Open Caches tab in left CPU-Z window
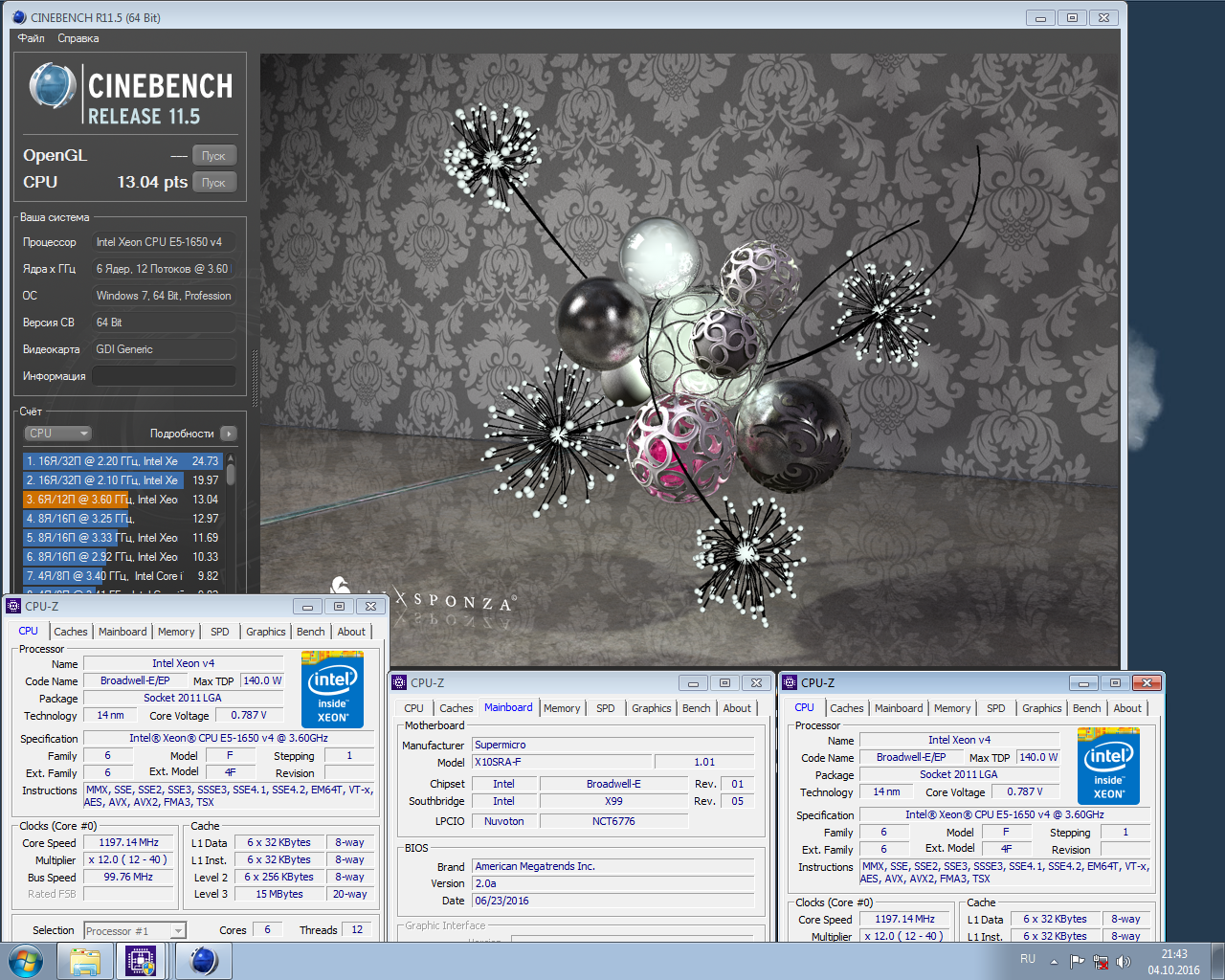The width and height of the screenshot is (1225, 980). (71, 632)
